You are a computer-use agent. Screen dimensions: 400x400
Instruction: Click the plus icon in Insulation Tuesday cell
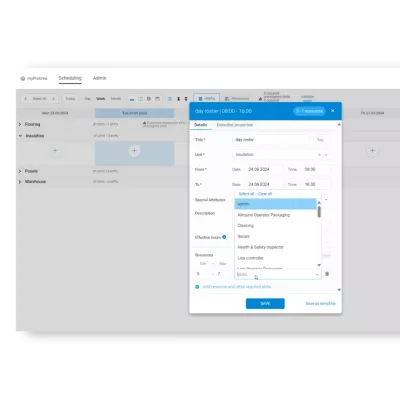(134, 151)
